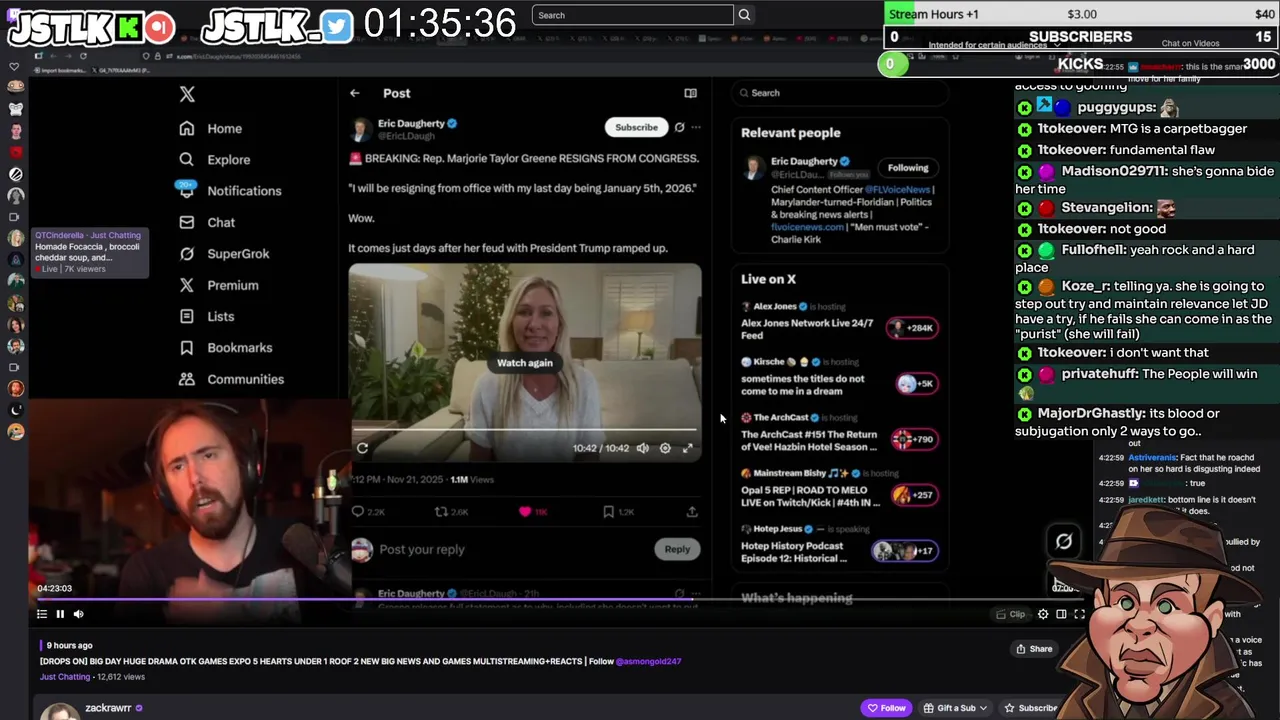This screenshot has width=1280, height=720.
Task: Open SuperGrok in the X sidebar
Action: 224,253
